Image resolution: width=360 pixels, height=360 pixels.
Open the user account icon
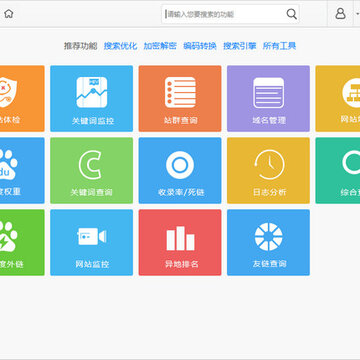click(340, 14)
